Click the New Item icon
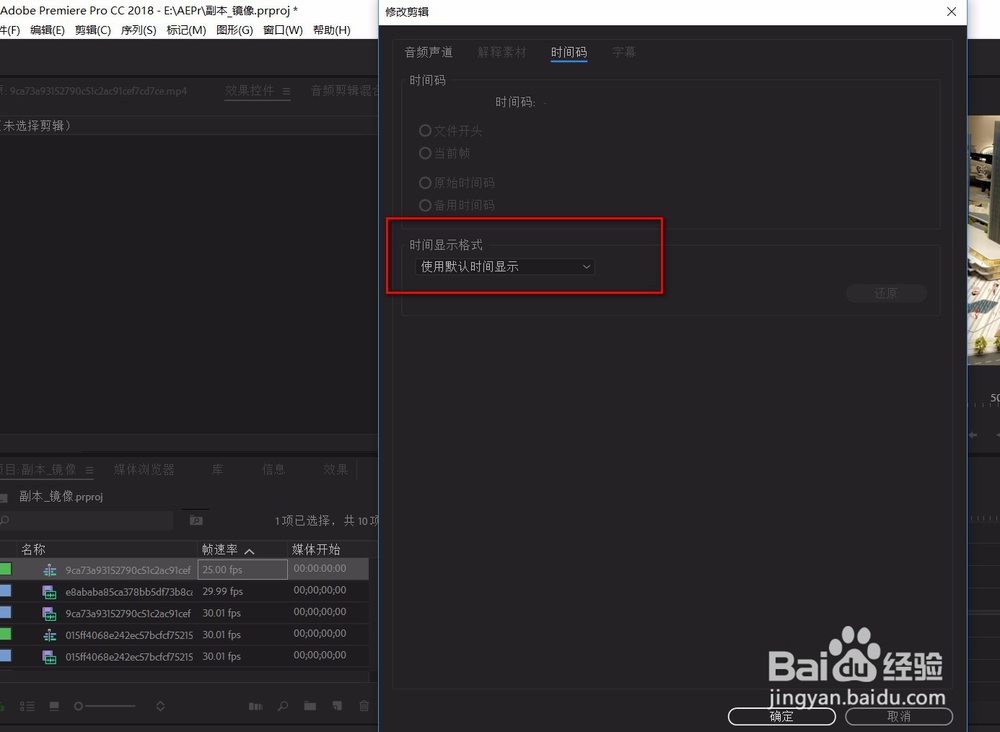 point(337,706)
